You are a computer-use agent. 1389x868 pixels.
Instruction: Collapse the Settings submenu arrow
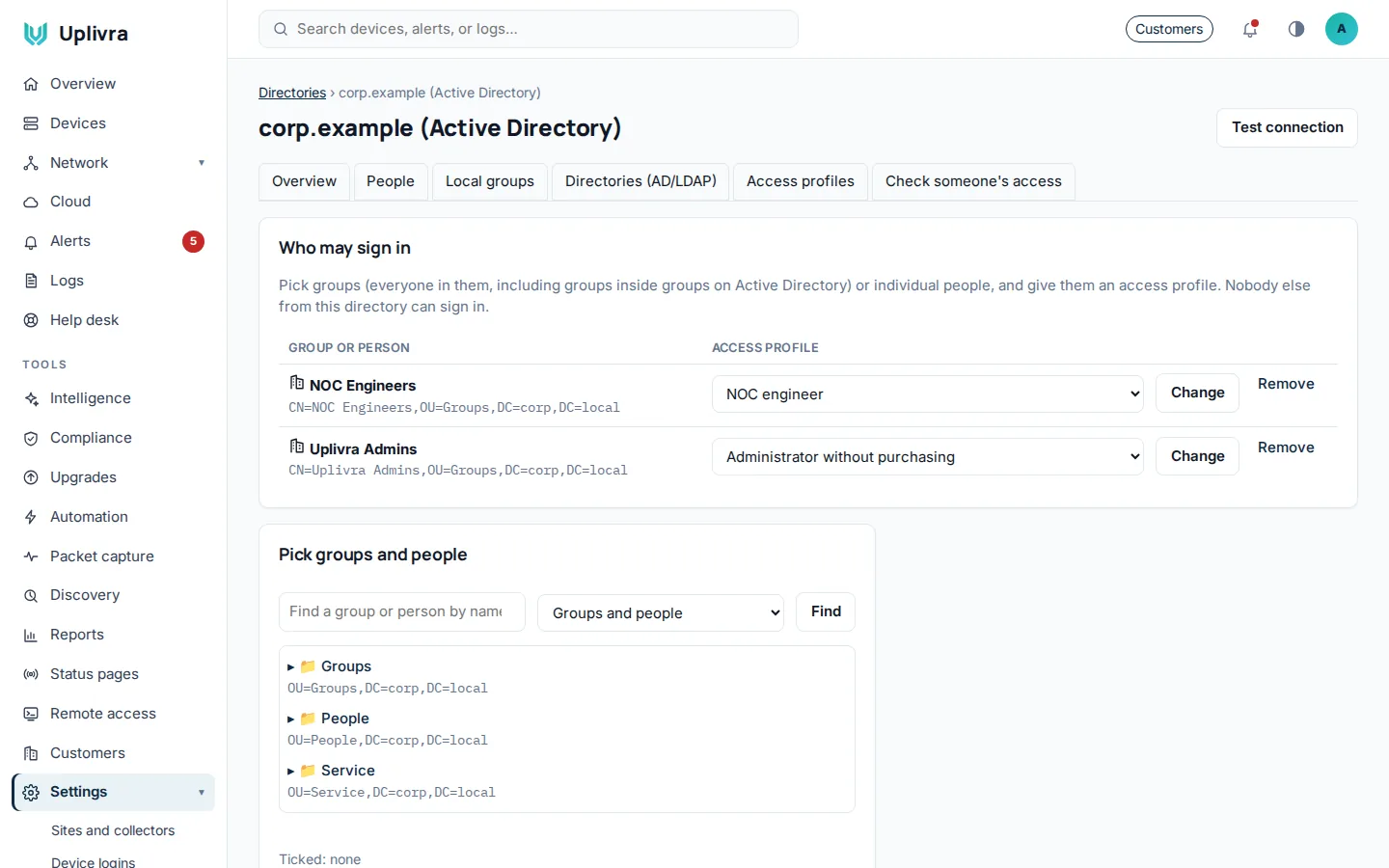click(x=202, y=793)
